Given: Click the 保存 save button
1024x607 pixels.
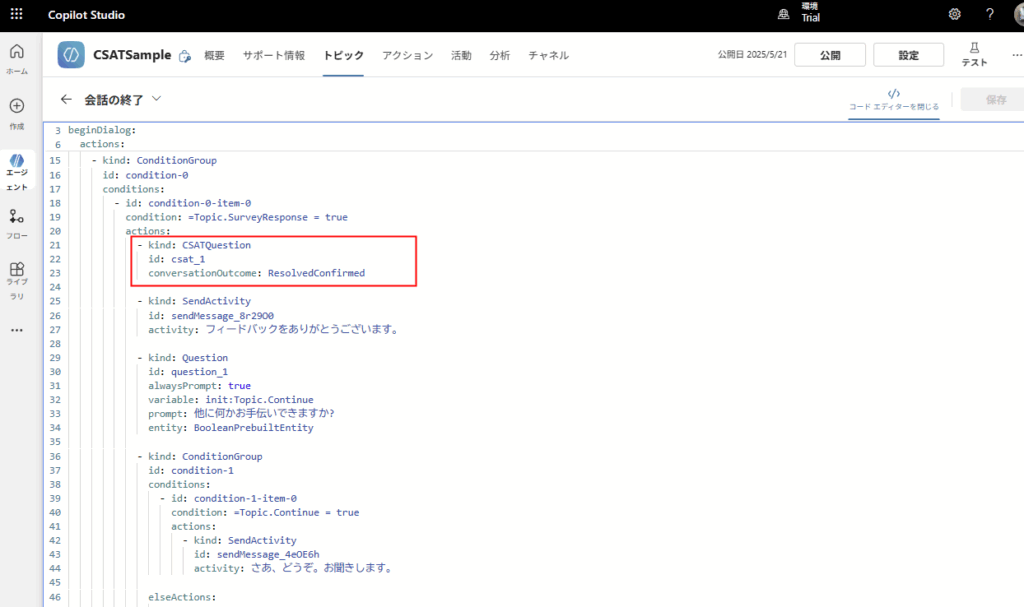Looking at the screenshot, I should point(994,99).
